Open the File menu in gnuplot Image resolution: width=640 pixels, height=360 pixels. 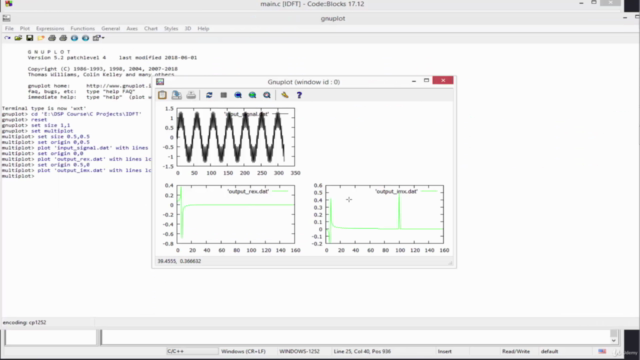click(9, 29)
